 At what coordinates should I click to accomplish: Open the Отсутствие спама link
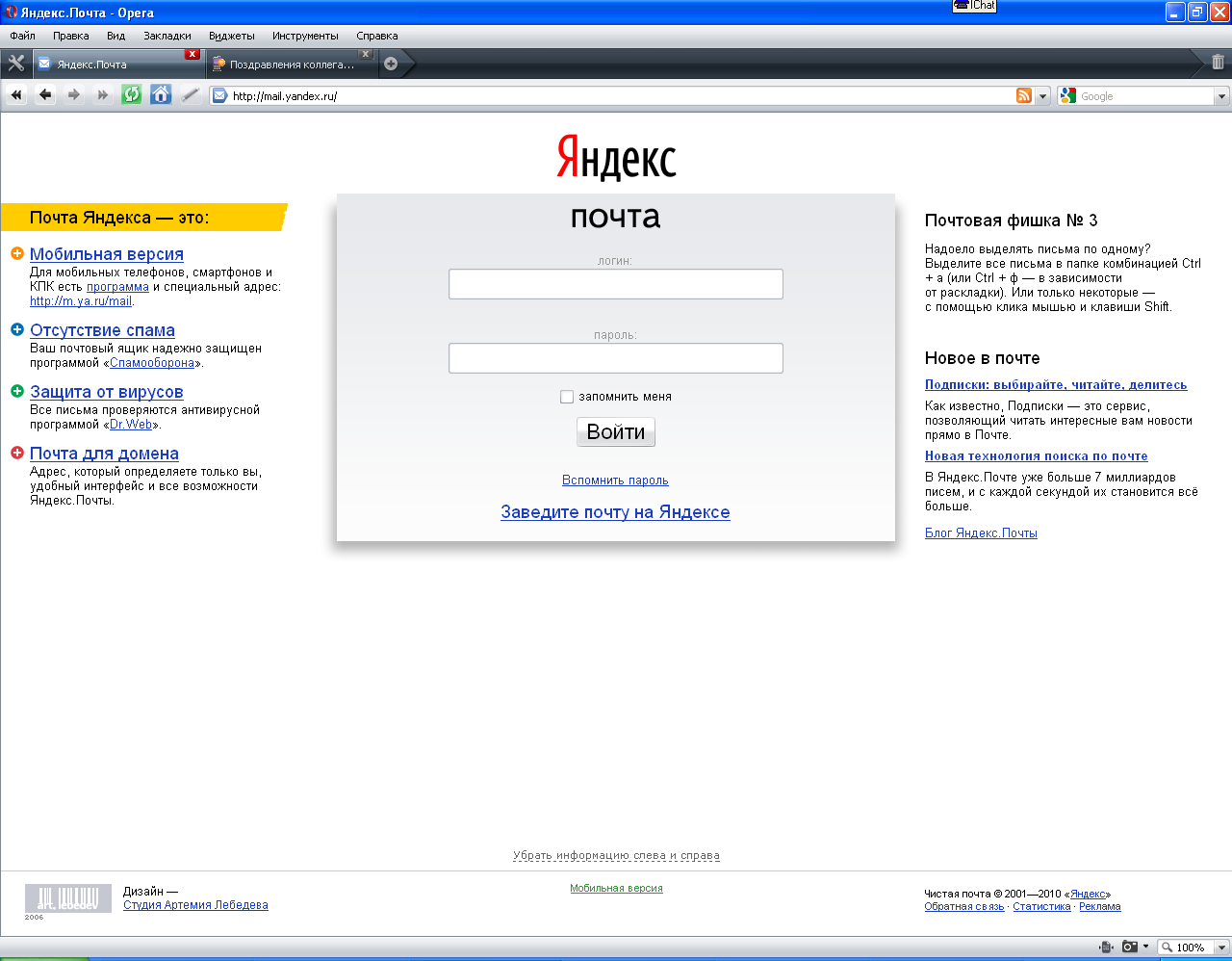click(102, 330)
